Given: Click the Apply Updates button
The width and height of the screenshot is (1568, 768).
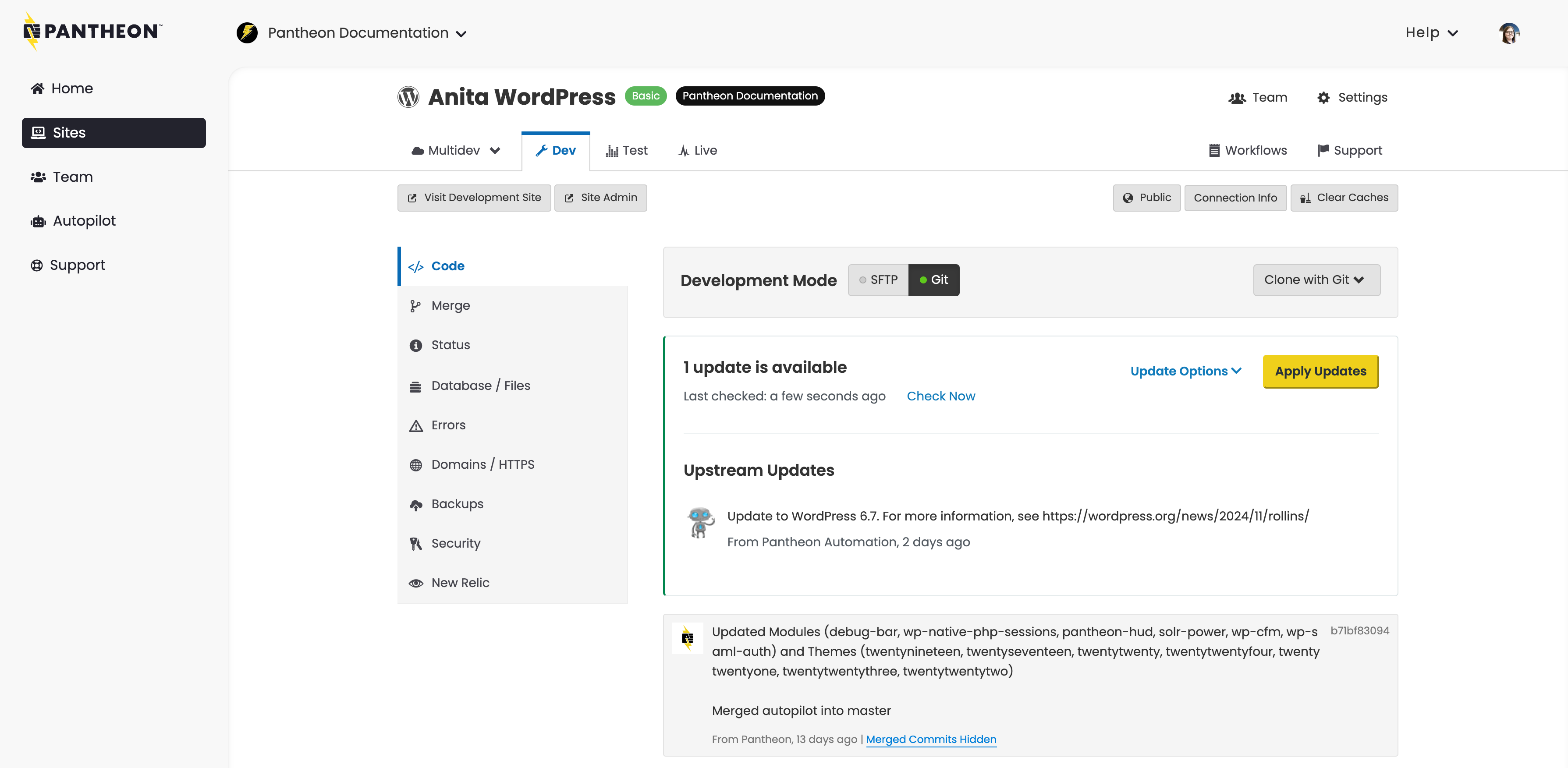Looking at the screenshot, I should [1320, 371].
